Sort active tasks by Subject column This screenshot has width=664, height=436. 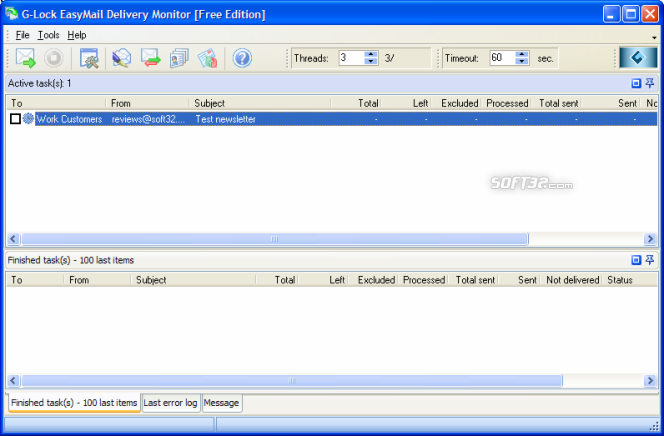(x=260, y=103)
